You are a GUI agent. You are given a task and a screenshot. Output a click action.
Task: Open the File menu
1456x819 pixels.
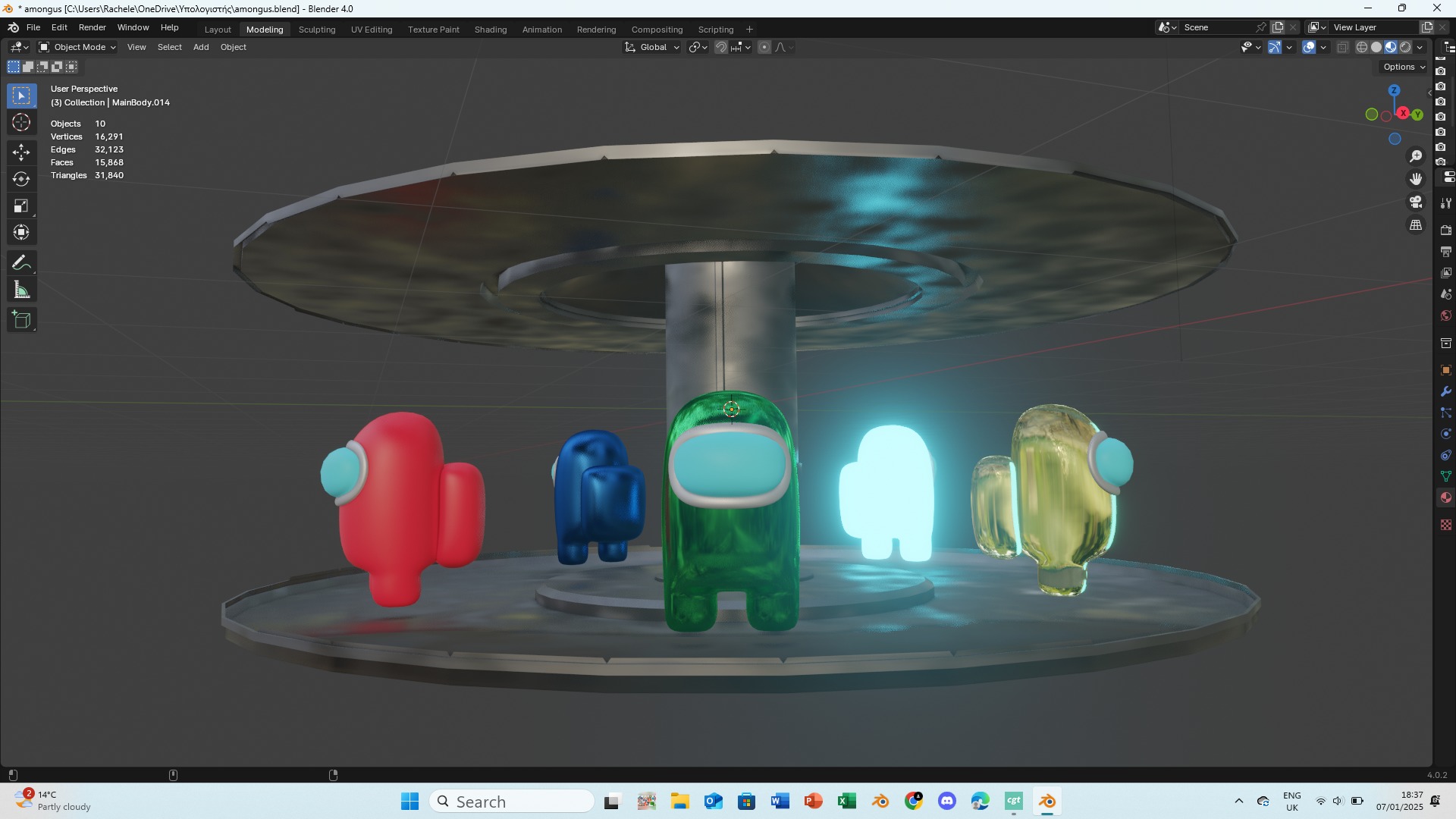point(33,27)
